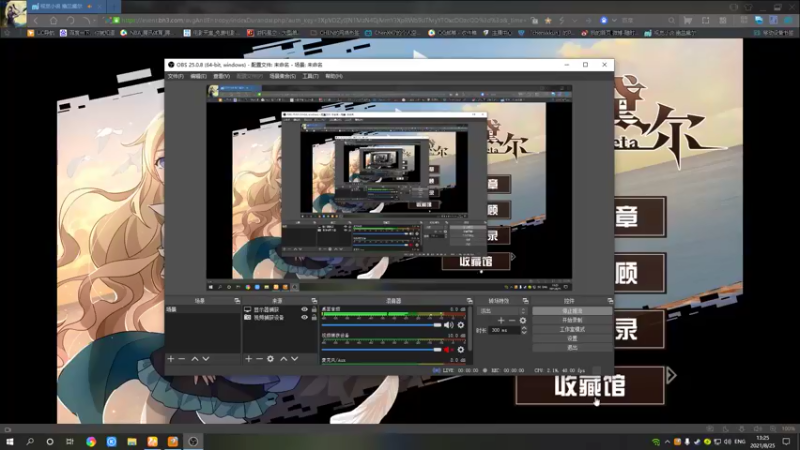Show hidden system tray icons chevron
The width and height of the screenshot is (800, 450).
coord(667,441)
